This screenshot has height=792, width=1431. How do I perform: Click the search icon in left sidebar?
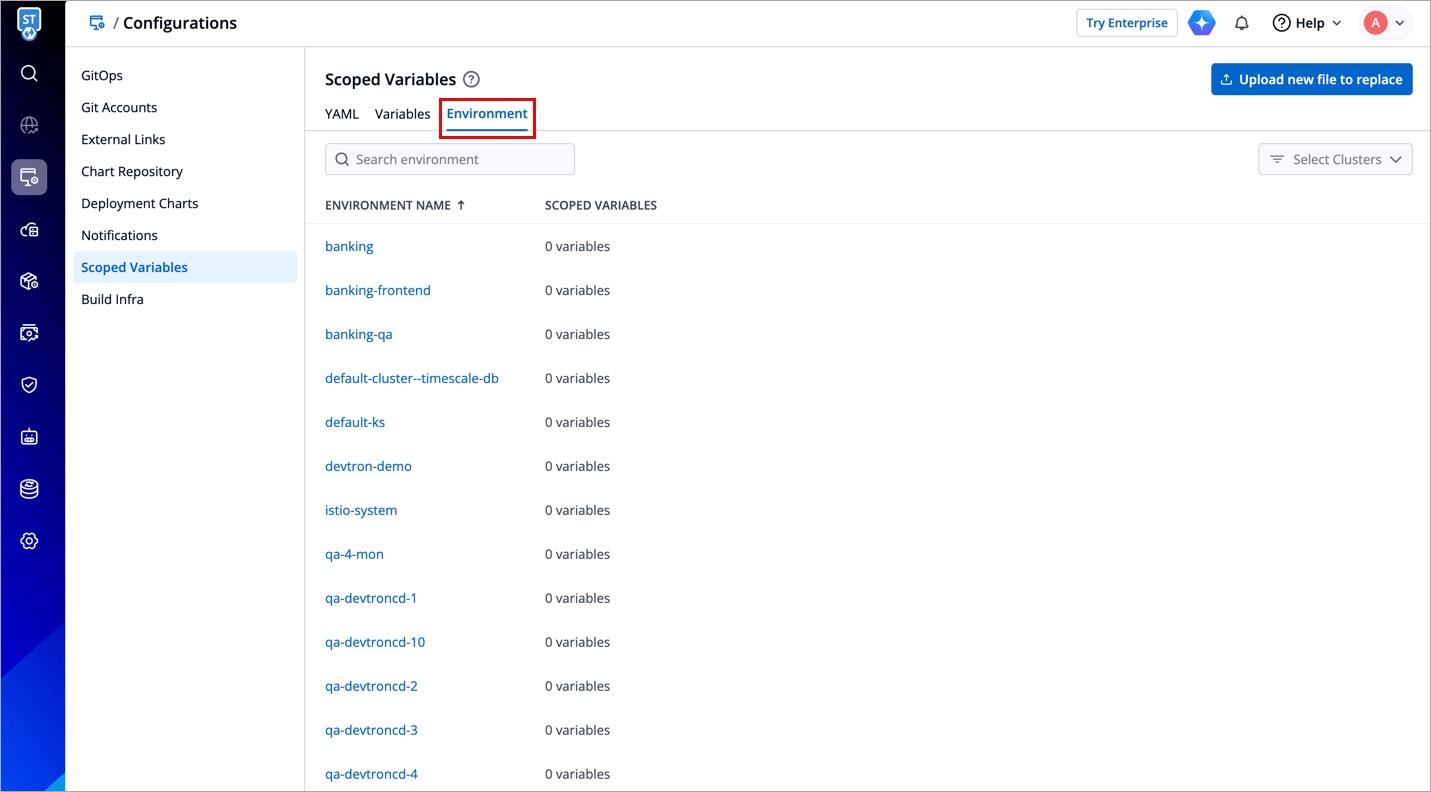29,73
